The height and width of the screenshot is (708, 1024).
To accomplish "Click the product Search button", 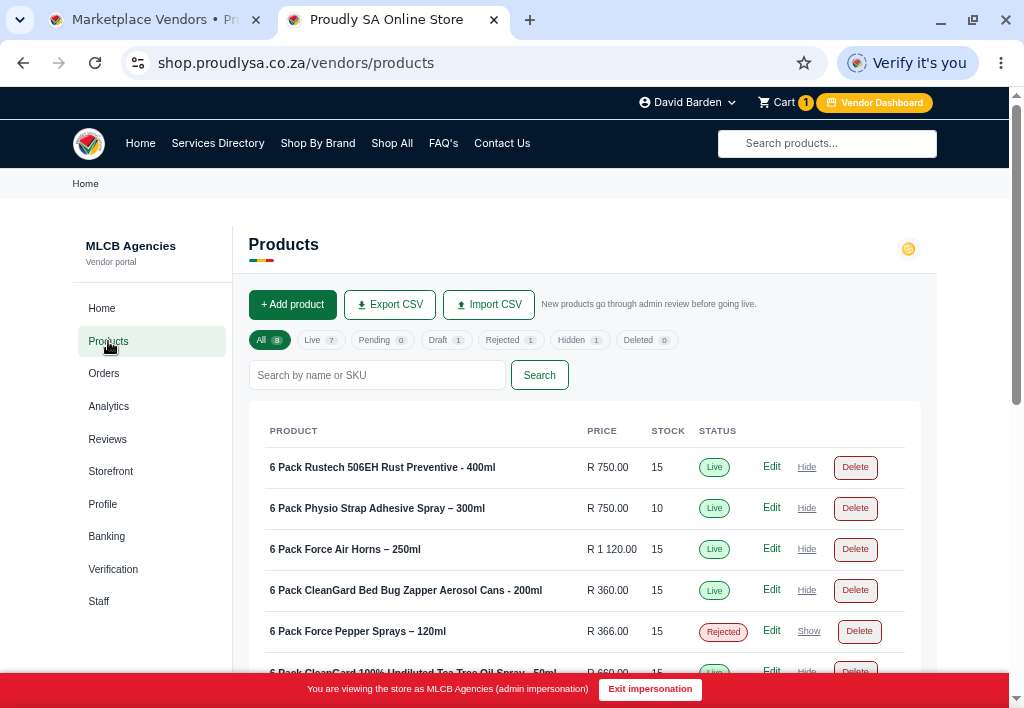I will (539, 376).
